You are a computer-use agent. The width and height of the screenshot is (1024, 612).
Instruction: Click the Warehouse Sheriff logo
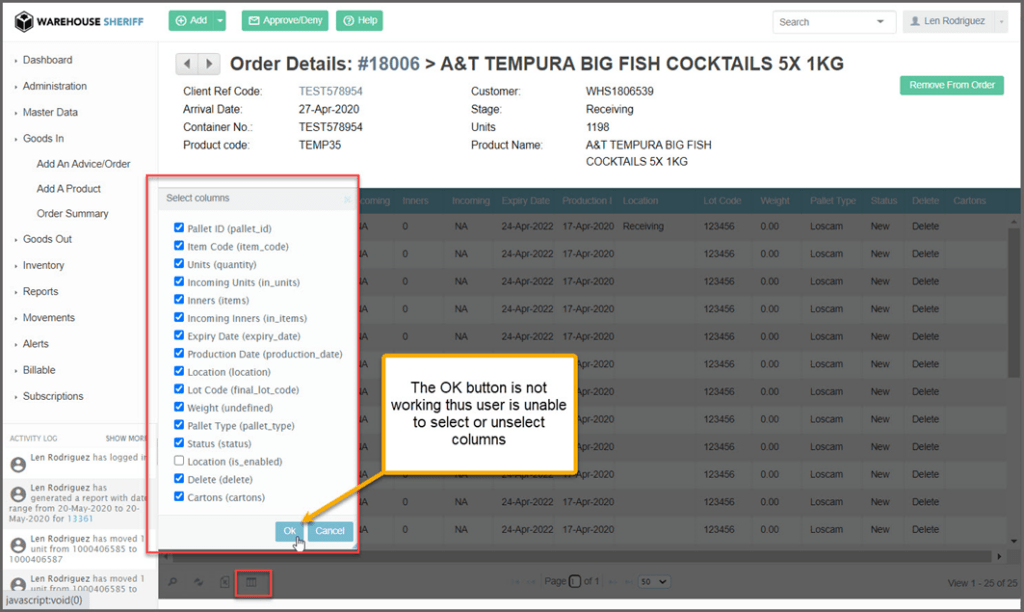click(78, 21)
